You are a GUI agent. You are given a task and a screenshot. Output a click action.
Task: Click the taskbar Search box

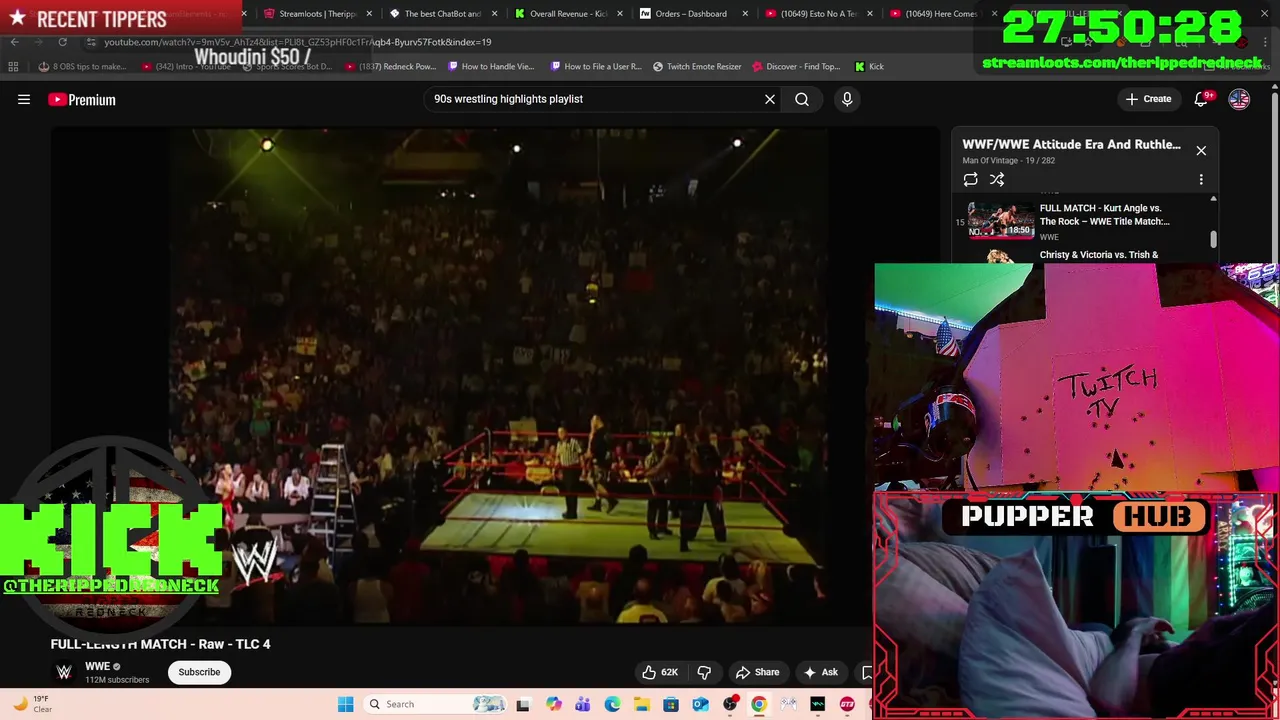click(x=435, y=704)
